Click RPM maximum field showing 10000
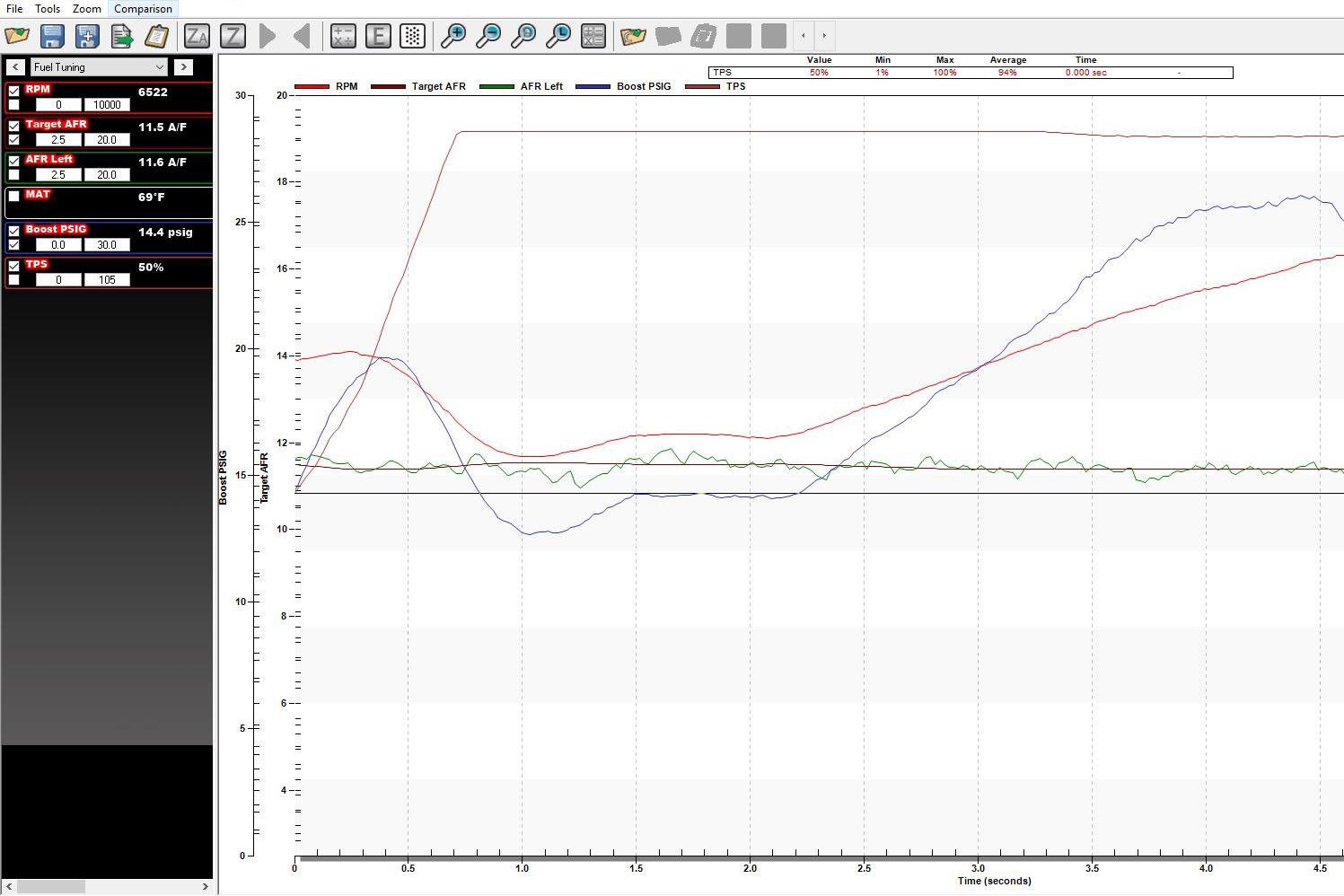The image size is (1344, 896). coord(107,105)
